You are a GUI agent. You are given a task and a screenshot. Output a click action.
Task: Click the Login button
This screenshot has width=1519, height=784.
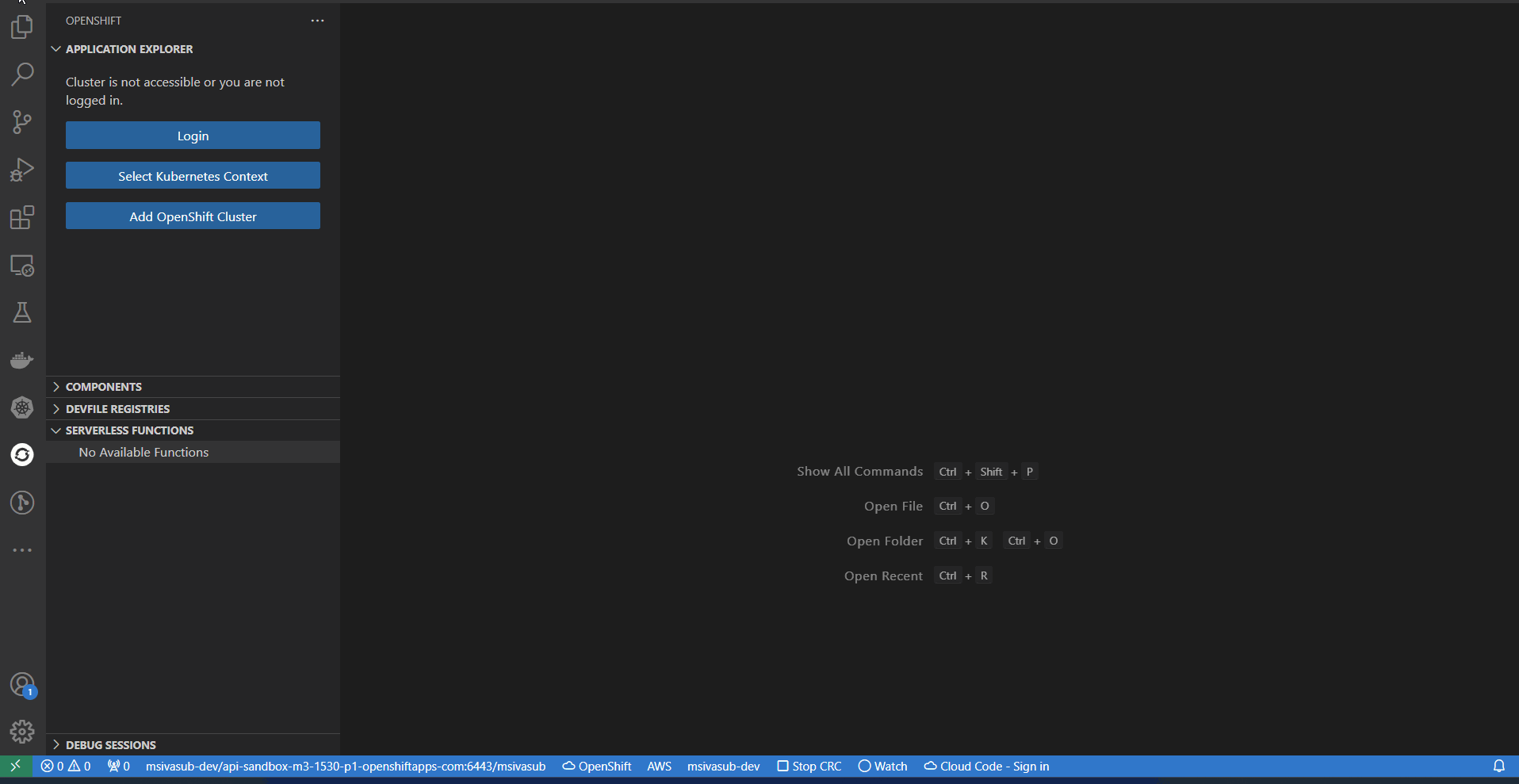(193, 136)
